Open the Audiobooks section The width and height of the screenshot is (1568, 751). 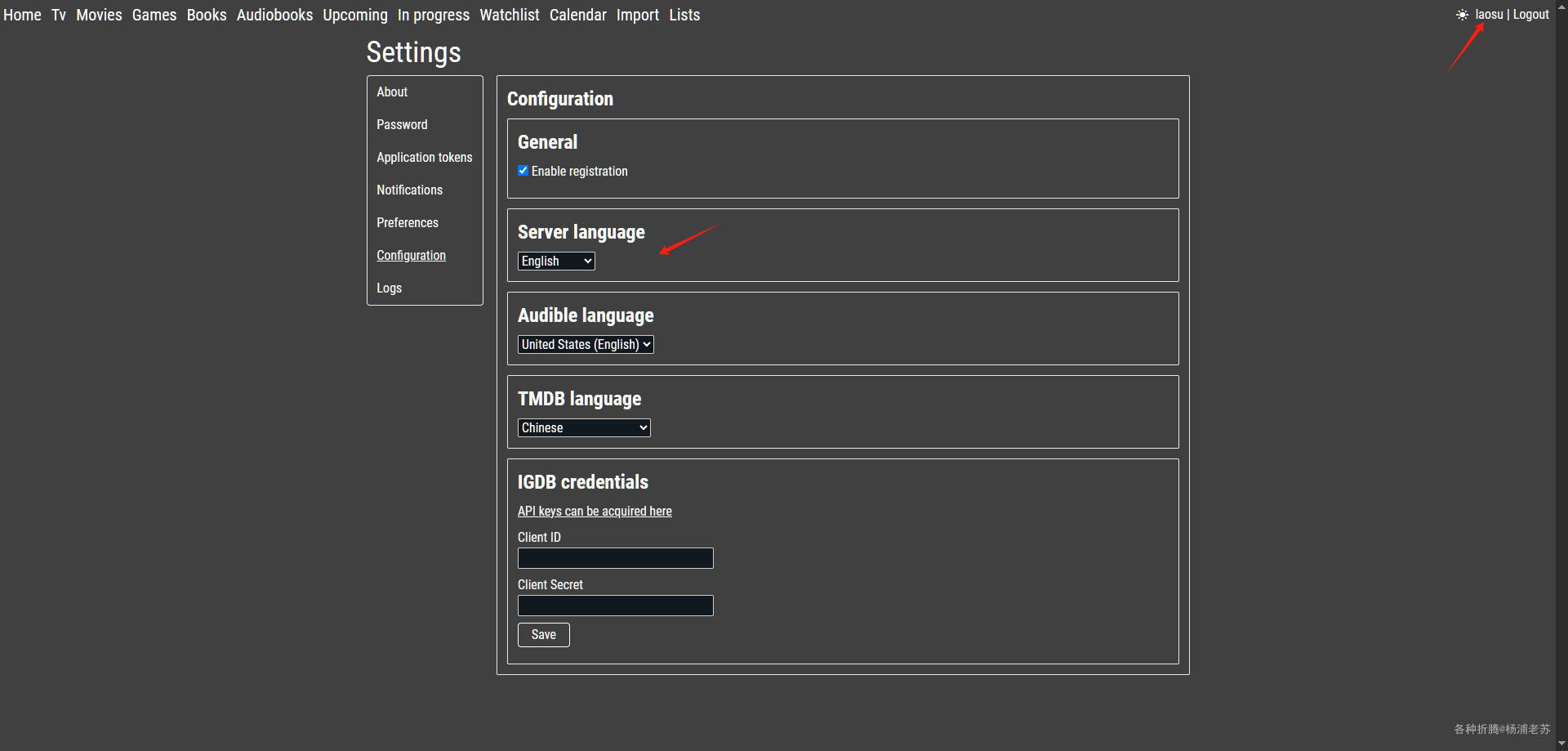(x=274, y=15)
